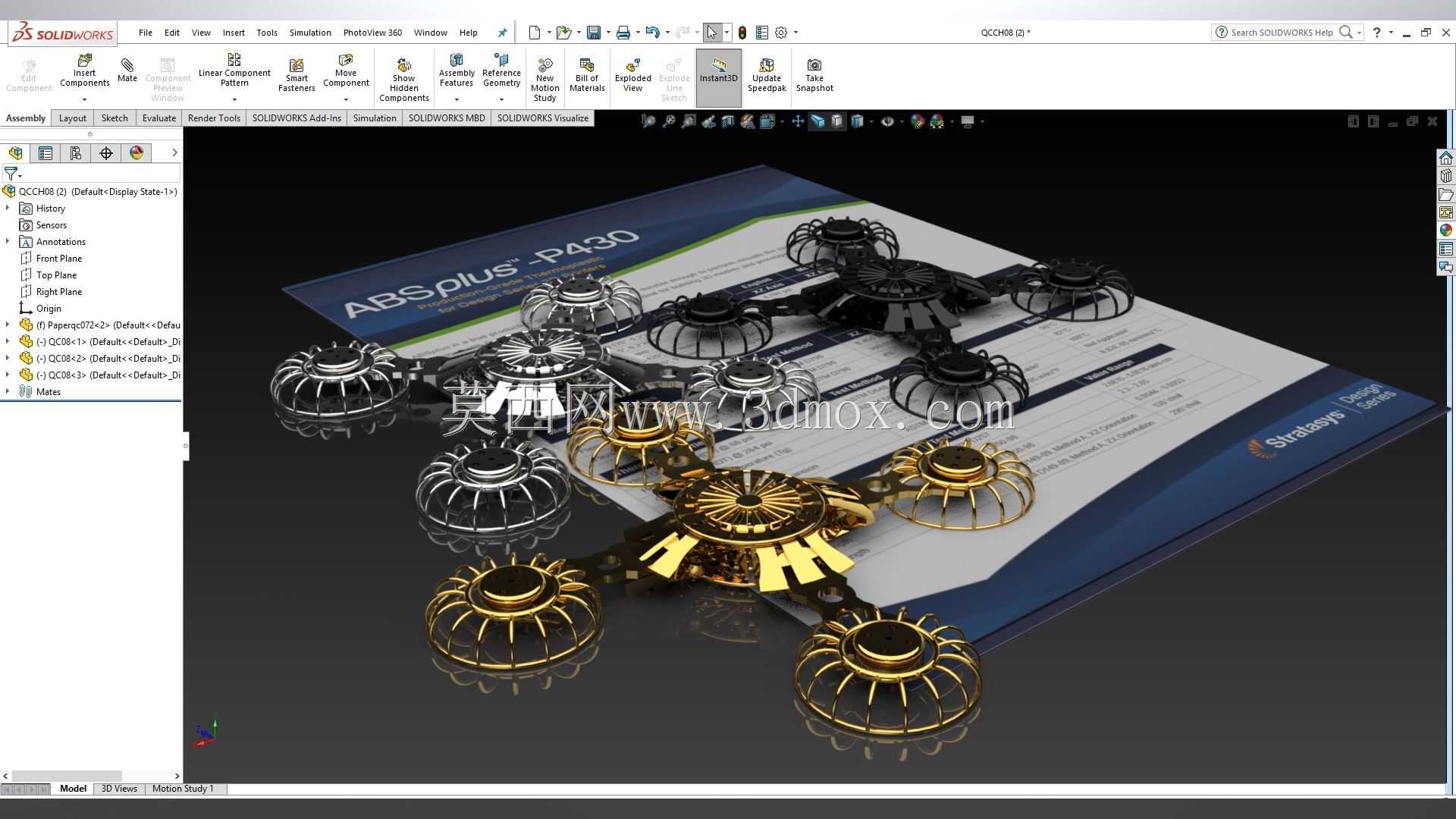The width and height of the screenshot is (1456, 819).
Task: Open Assembly Features
Action: pos(457,71)
